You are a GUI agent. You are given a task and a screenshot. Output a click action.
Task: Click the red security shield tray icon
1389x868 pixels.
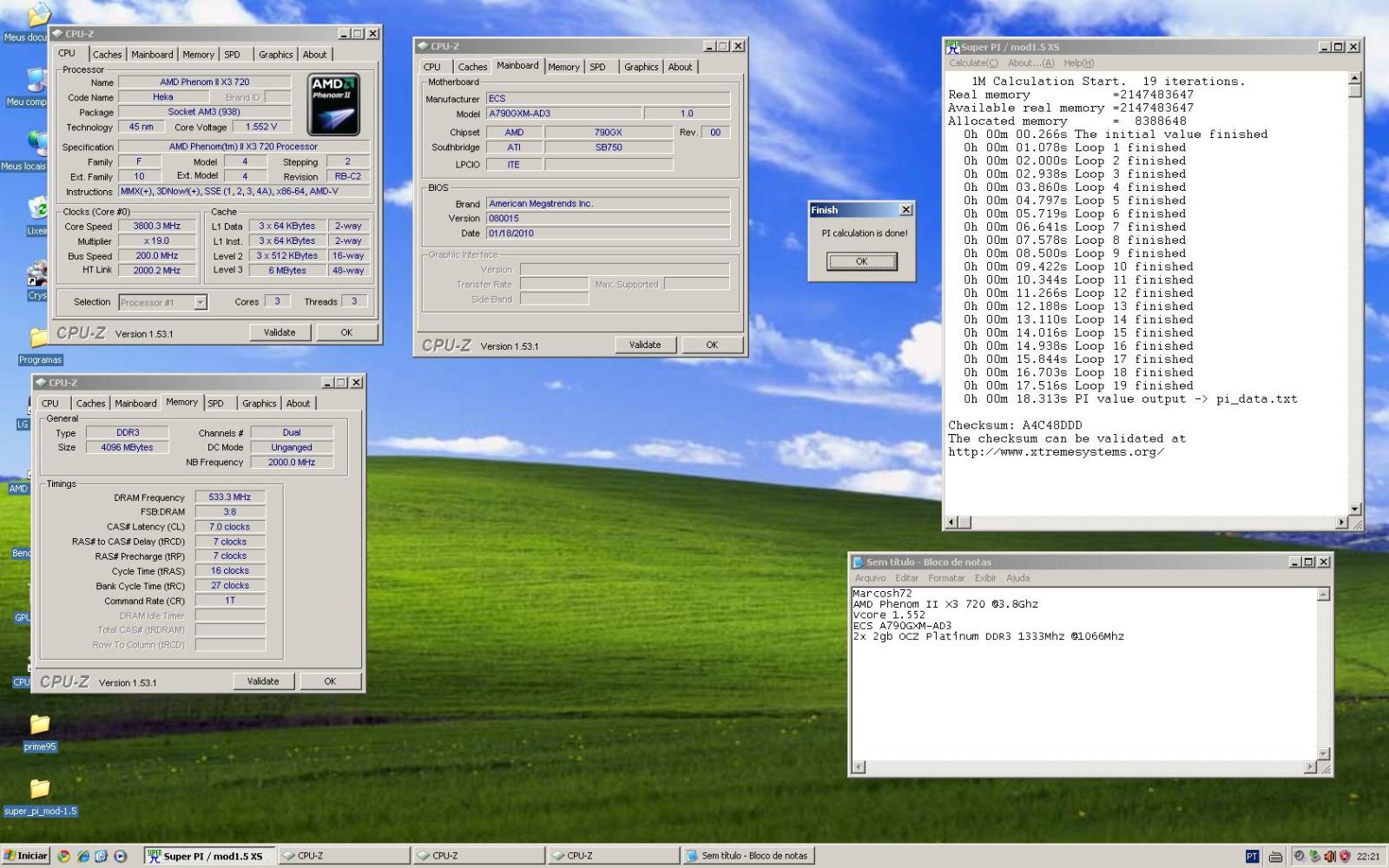point(1345,856)
